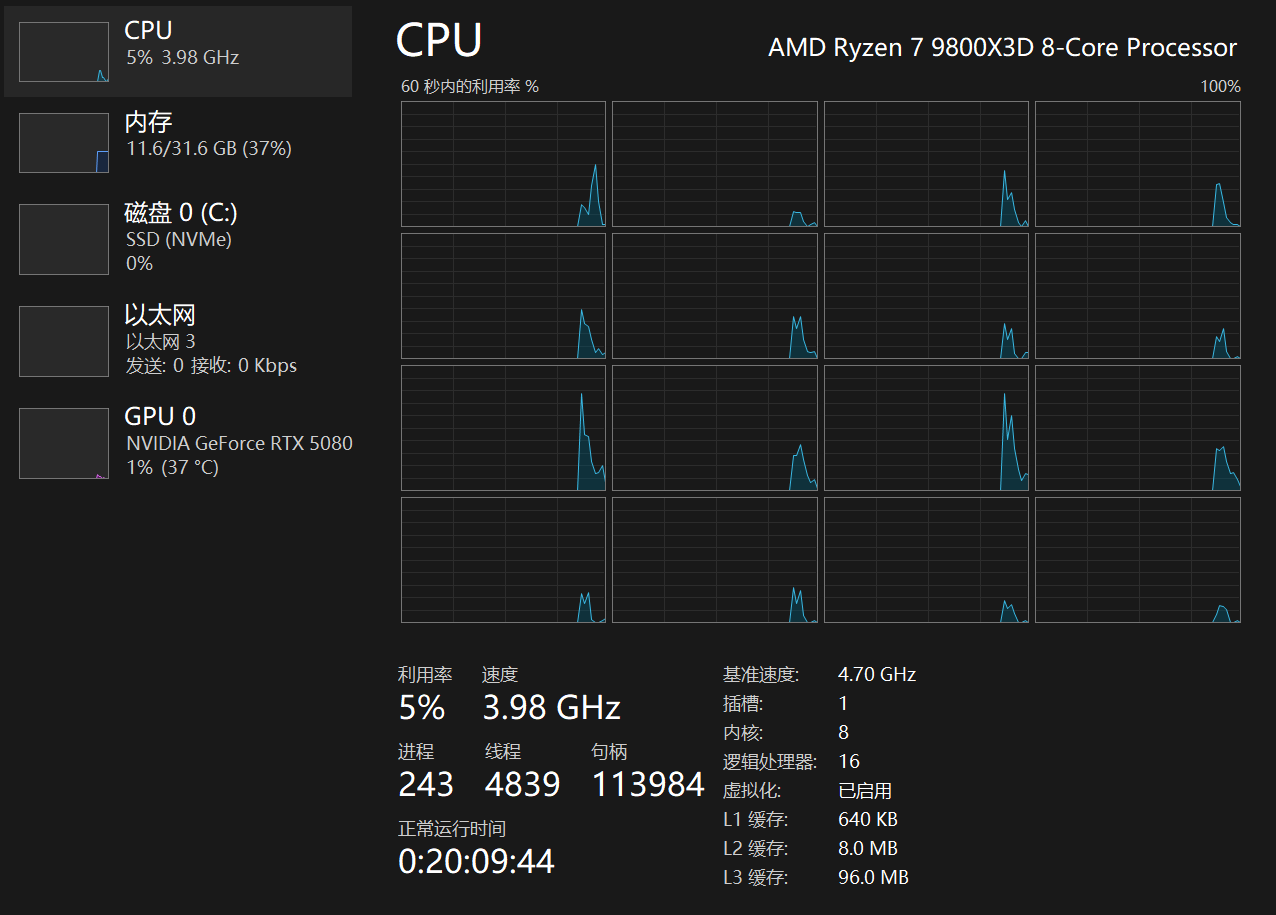
Task: Click the 正常运行时间 value 0:20:09:44
Action: (x=476, y=861)
